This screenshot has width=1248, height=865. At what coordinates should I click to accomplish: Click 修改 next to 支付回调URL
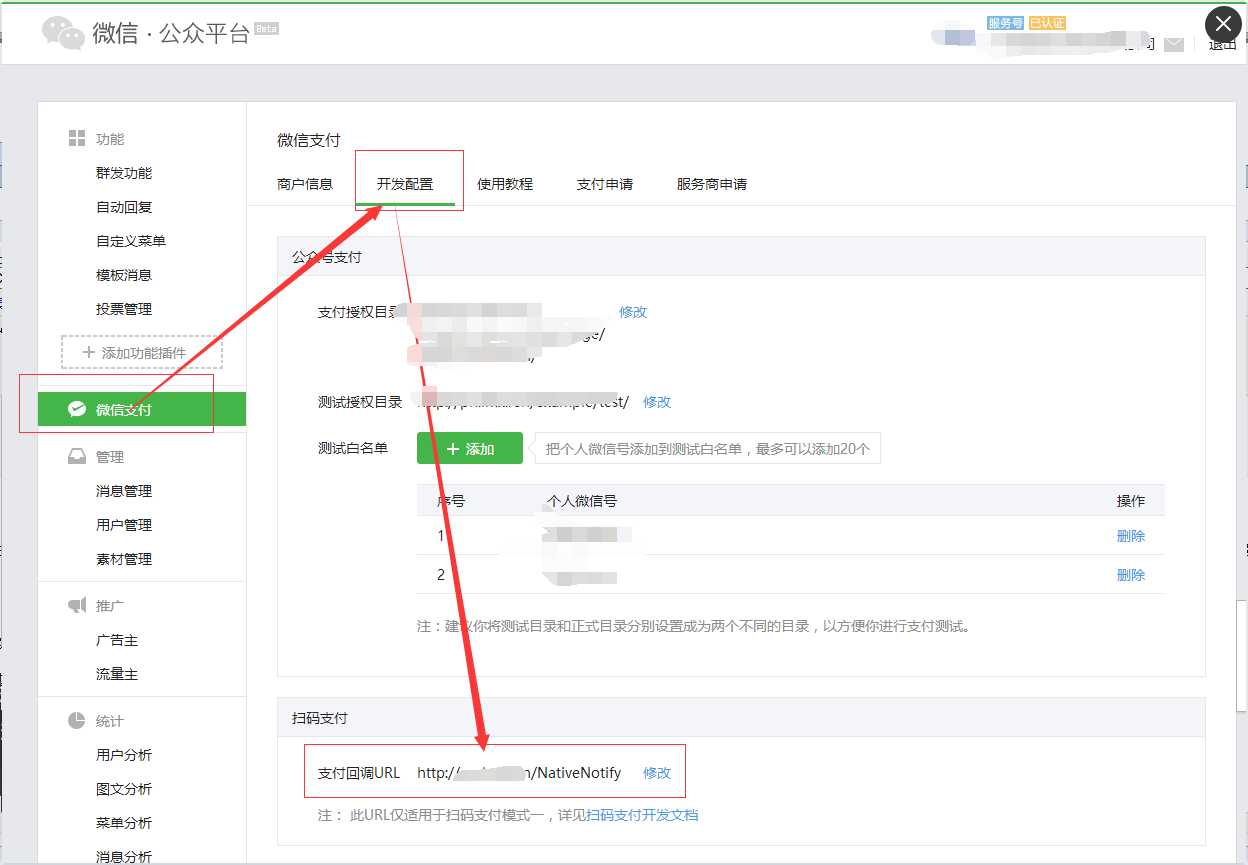[x=657, y=773]
